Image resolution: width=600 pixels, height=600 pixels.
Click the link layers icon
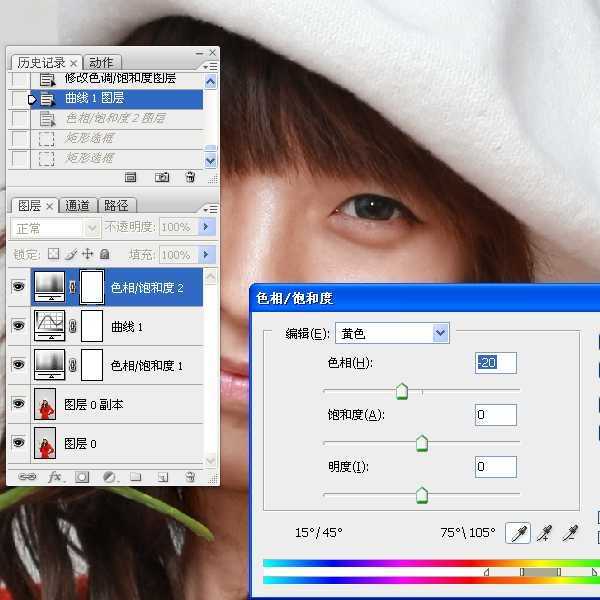tap(27, 477)
